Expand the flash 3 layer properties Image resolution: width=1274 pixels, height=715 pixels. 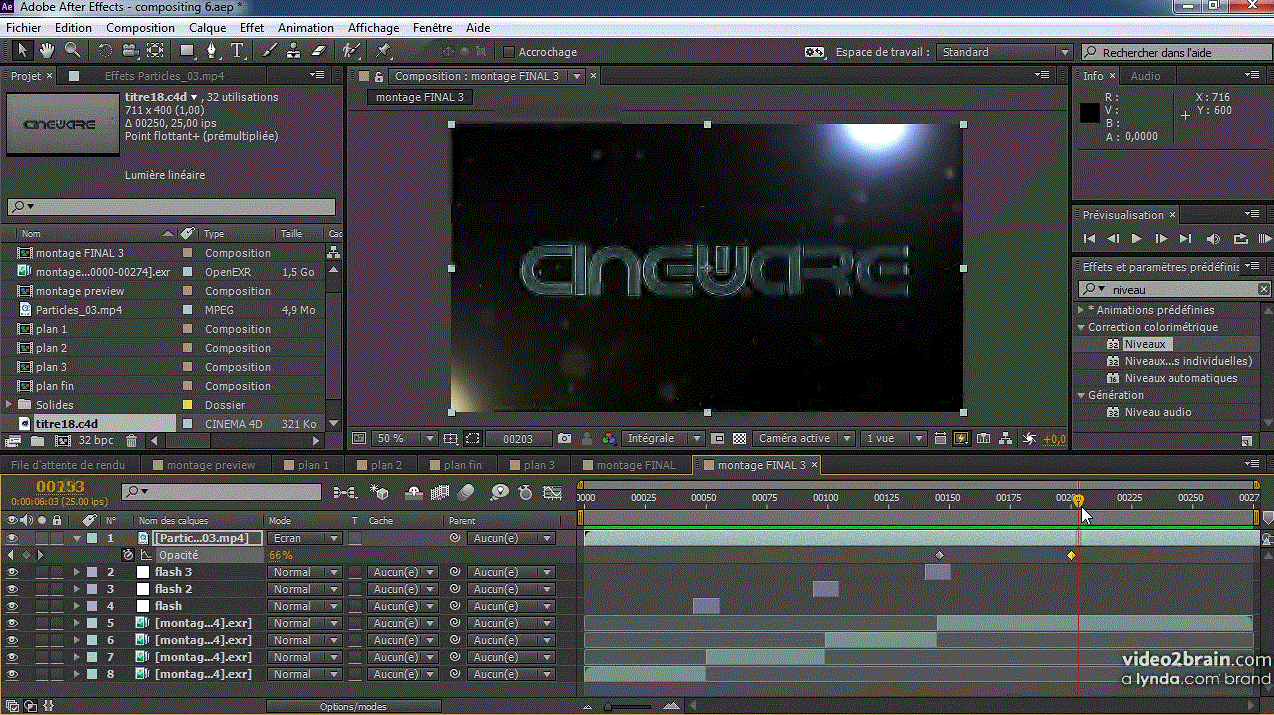pos(77,572)
